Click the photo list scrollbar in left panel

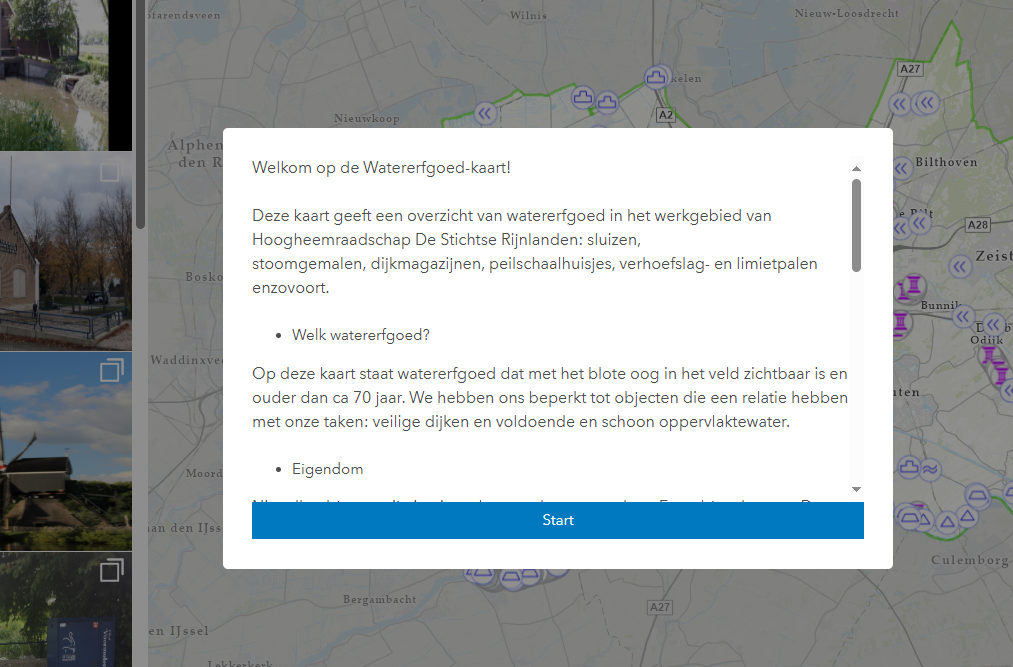pyautogui.click(x=140, y=114)
